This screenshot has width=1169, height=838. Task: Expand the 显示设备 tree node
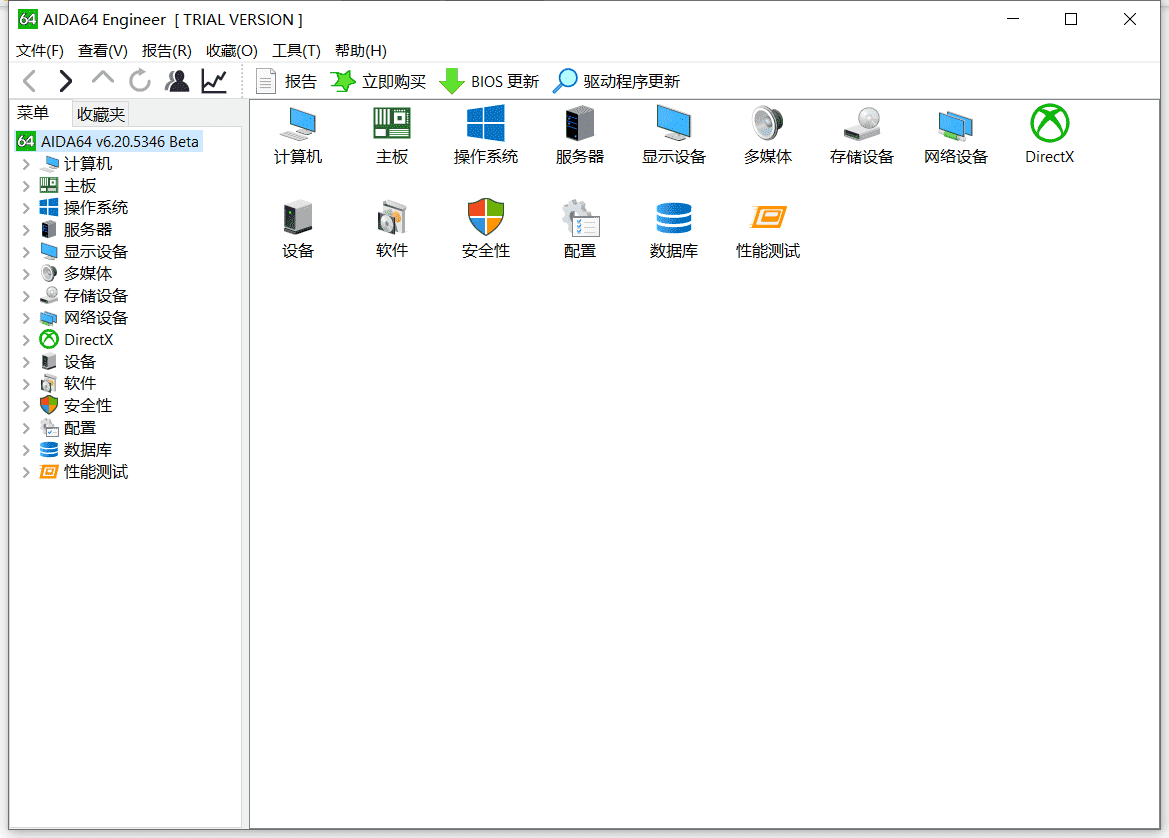pyautogui.click(x=26, y=252)
